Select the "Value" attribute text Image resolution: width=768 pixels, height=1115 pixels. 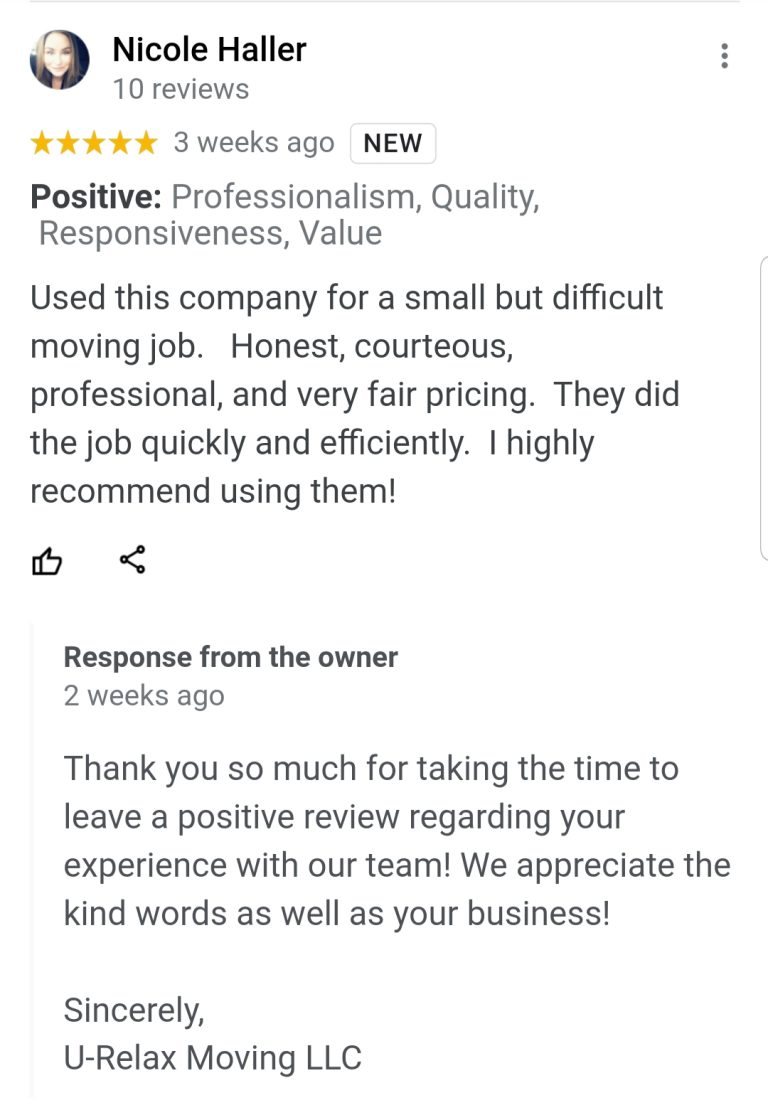pyautogui.click(x=341, y=233)
